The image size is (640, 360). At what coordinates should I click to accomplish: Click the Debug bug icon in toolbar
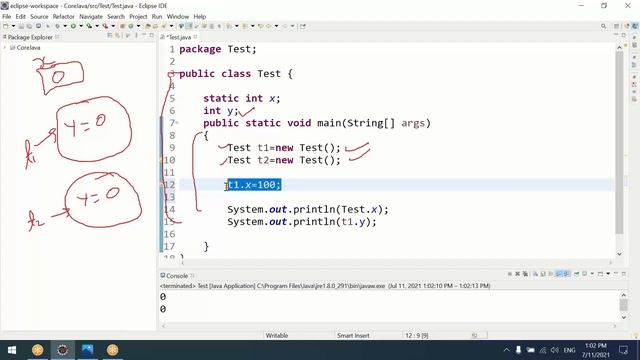point(57,26)
